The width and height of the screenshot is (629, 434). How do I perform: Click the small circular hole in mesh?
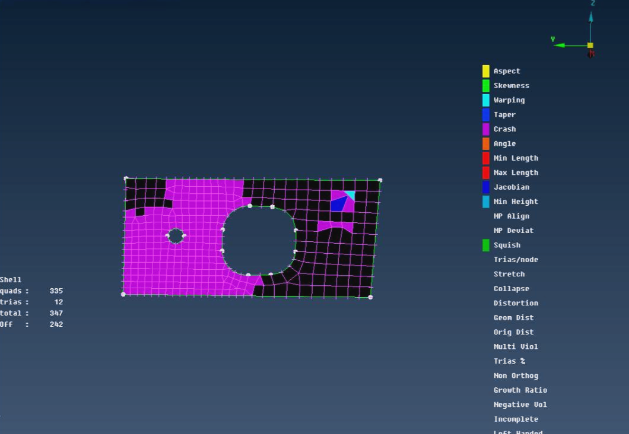tap(176, 236)
